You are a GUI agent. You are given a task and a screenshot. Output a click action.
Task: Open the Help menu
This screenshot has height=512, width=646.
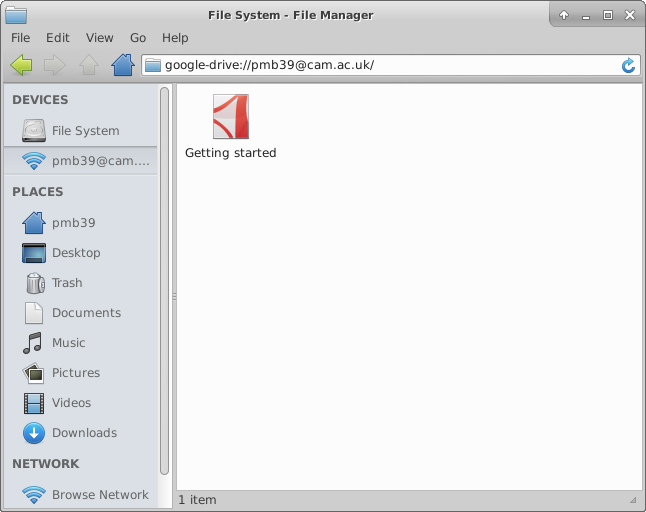175,38
